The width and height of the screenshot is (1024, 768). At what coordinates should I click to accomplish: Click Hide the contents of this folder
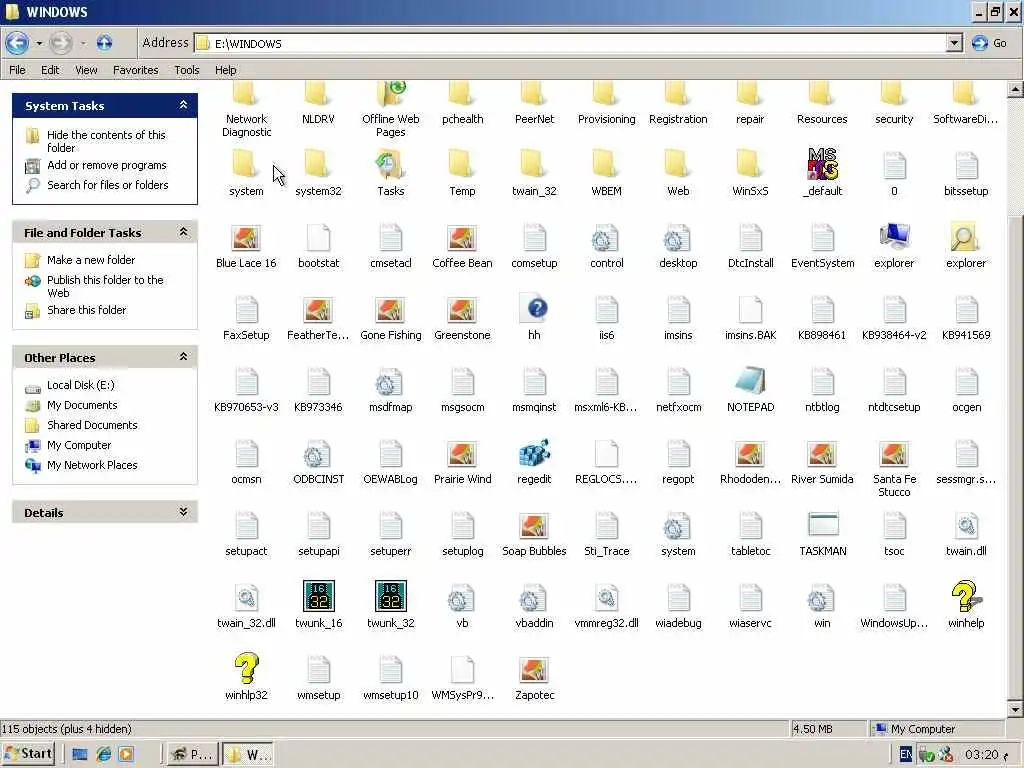106,141
